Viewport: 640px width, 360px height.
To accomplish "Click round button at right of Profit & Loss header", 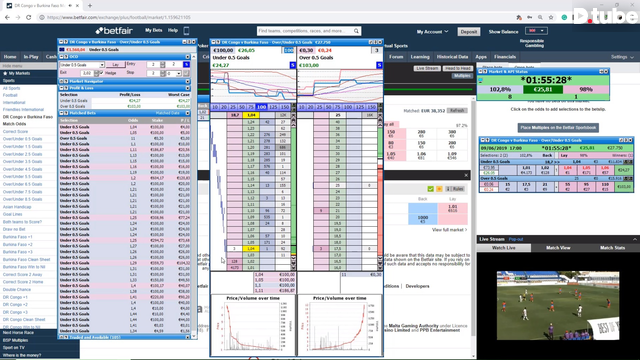I will 188,88.
